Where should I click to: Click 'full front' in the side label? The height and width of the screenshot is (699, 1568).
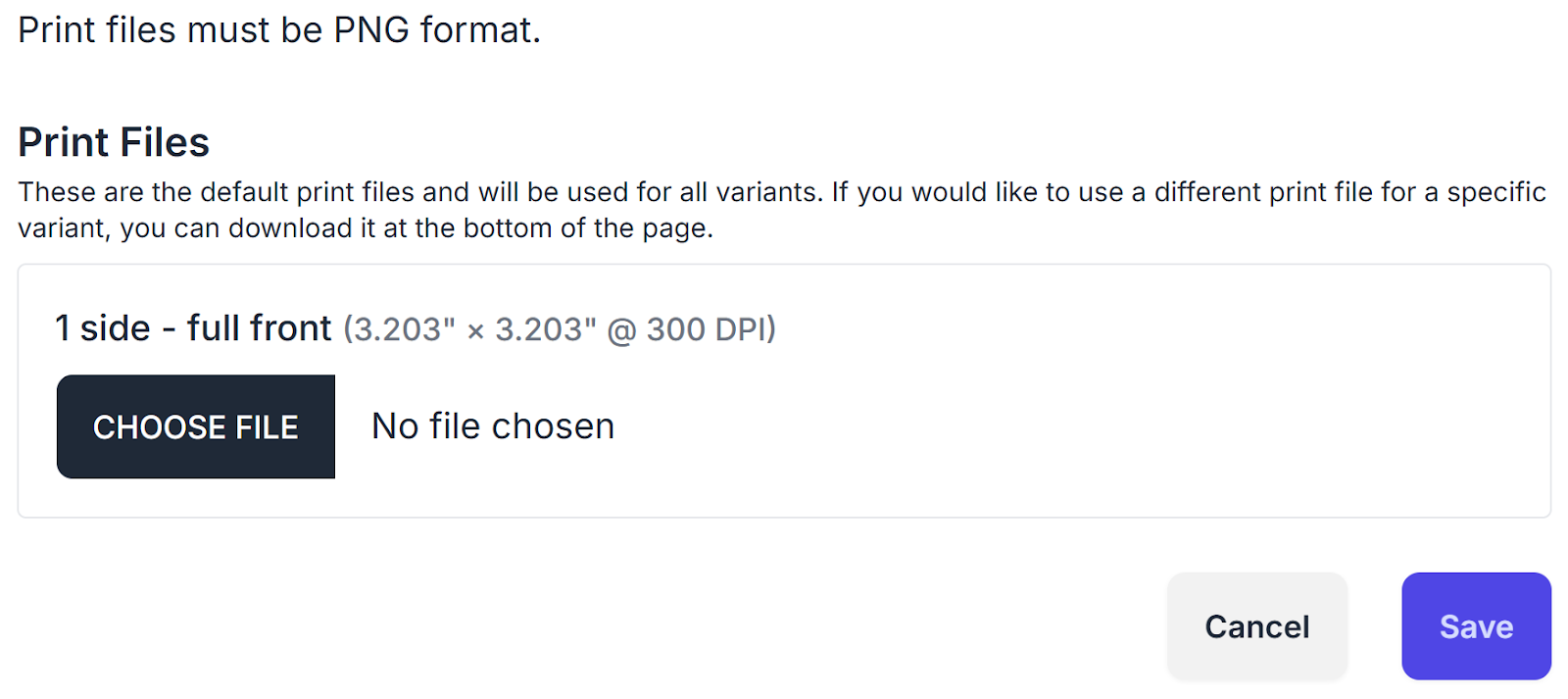[260, 328]
